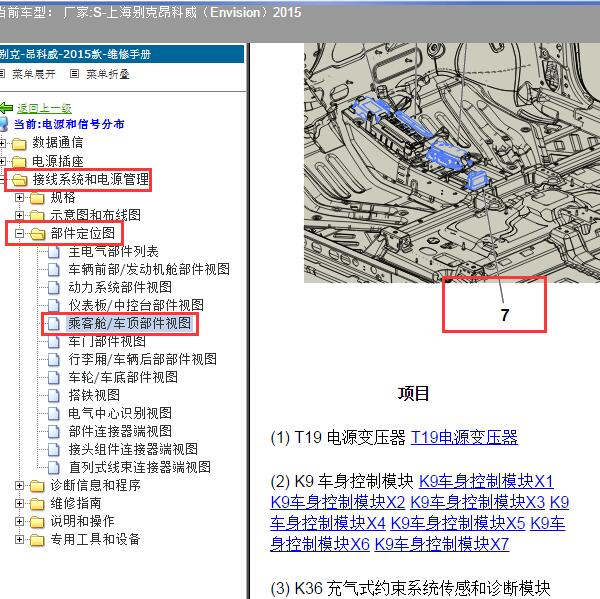Select 仪表板/中控台部件视图 tree item
The height and width of the screenshot is (599, 600).
pos(136,305)
